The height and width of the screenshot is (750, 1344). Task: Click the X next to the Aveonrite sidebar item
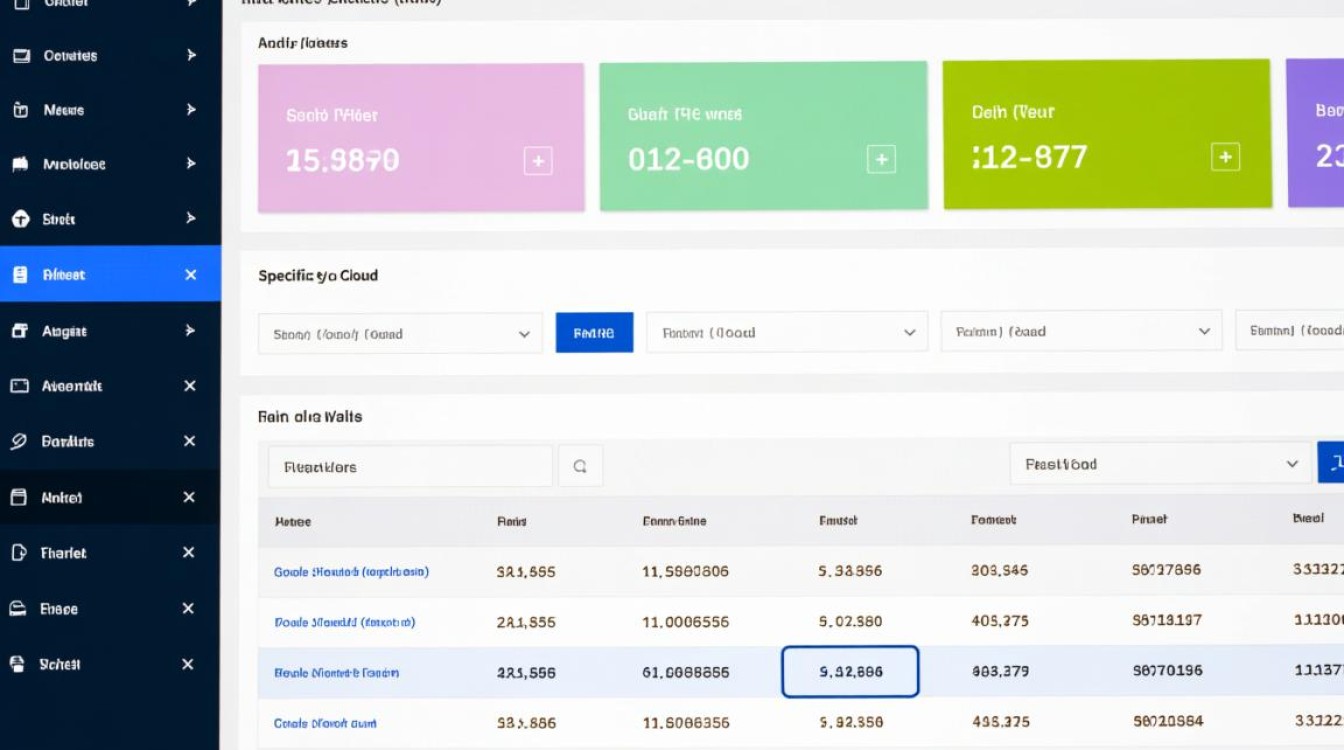(190, 386)
